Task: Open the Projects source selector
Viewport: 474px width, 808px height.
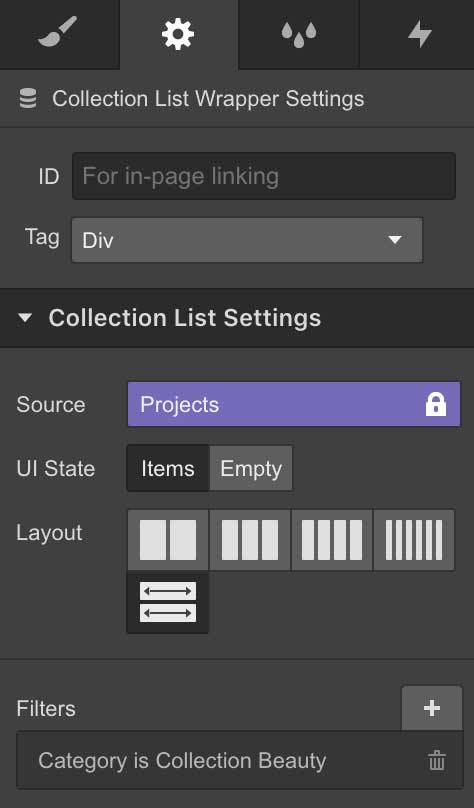Action: tap(294, 405)
